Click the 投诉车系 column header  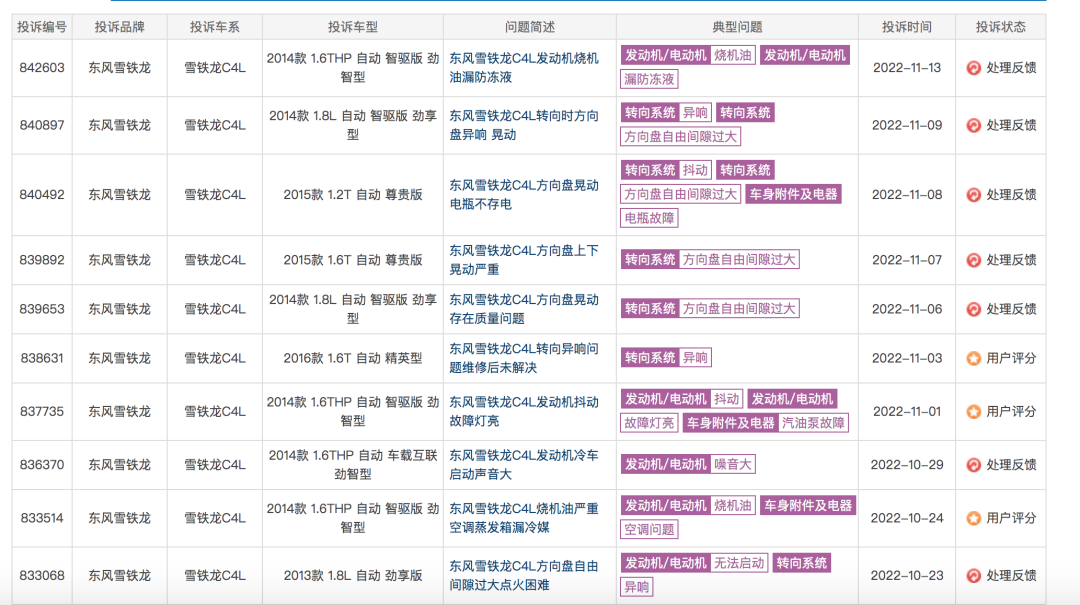pos(214,27)
